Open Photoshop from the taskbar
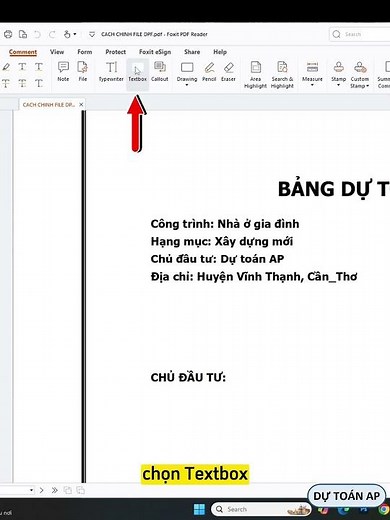390x520 pixels. point(364,509)
